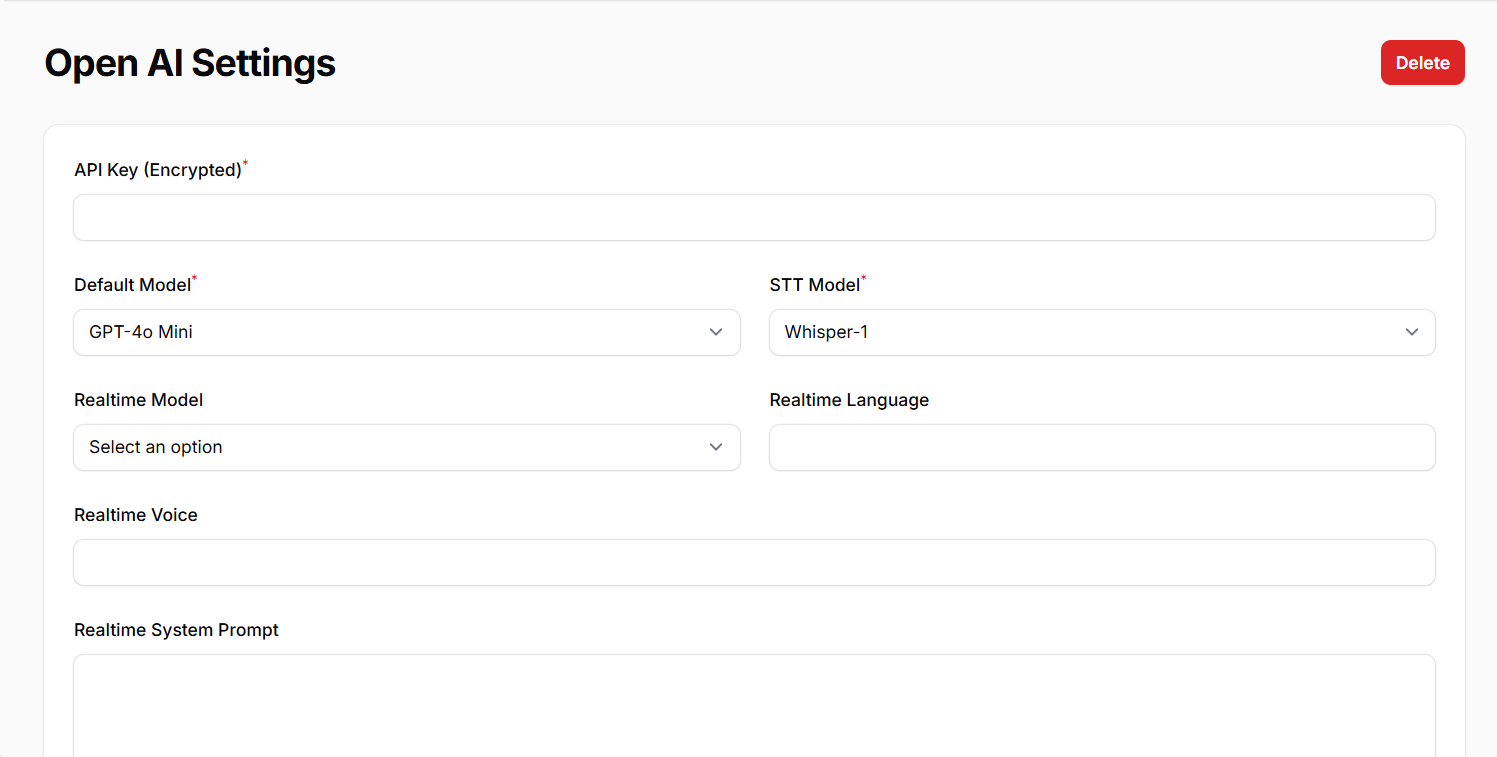
Task: Expand the Realtime Model chevron icon
Action: tap(716, 447)
